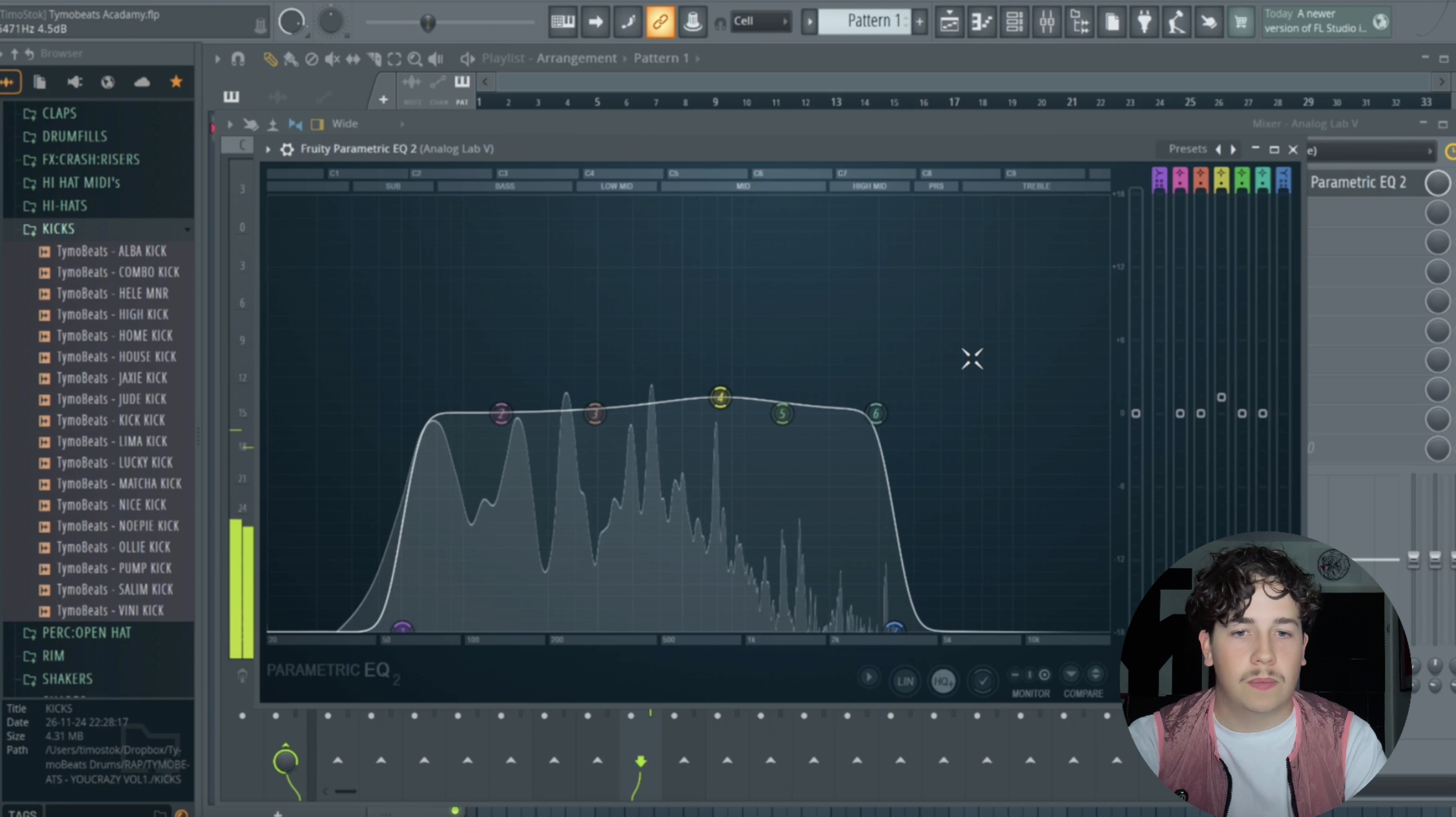
Task: Select the Mute tool in playlist toolbar
Action: [x=332, y=59]
